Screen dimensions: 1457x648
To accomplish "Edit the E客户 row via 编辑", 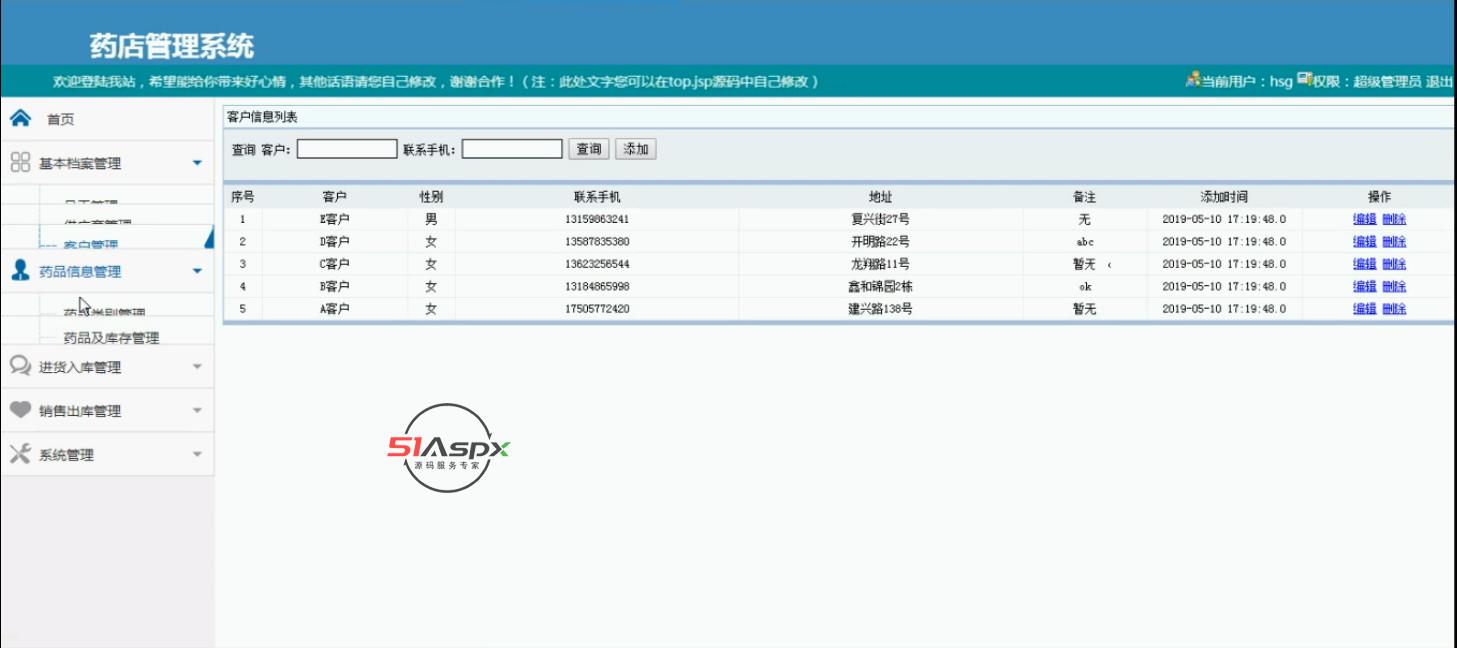I will [x=1365, y=219].
